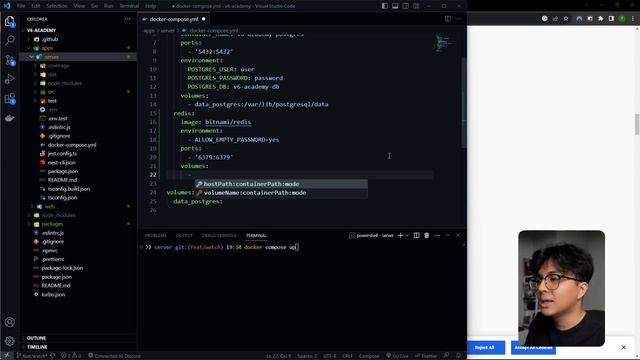Click the Prettier status bar item
The height and width of the screenshot is (360, 640).
click(426, 356)
